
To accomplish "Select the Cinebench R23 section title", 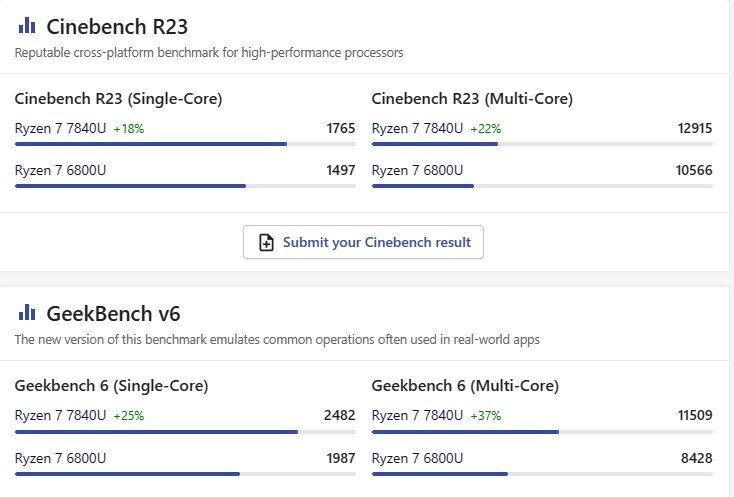I will pos(117,27).
